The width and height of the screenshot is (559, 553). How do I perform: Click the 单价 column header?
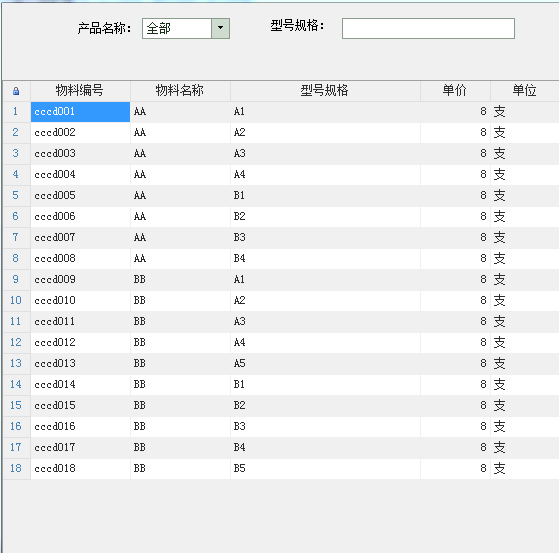[455, 91]
